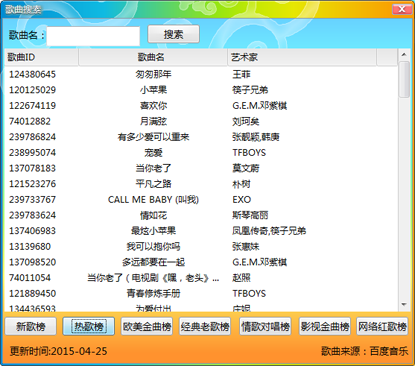
Task: Click artist 王菲
Action: pos(241,74)
